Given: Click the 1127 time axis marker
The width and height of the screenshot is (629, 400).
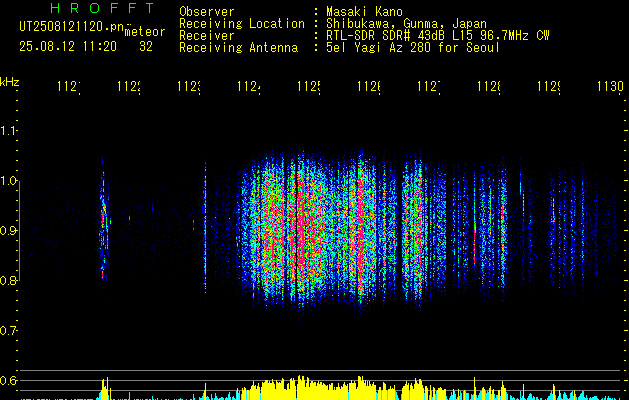Looking at the screenshot, I should [x=429, y=86].
